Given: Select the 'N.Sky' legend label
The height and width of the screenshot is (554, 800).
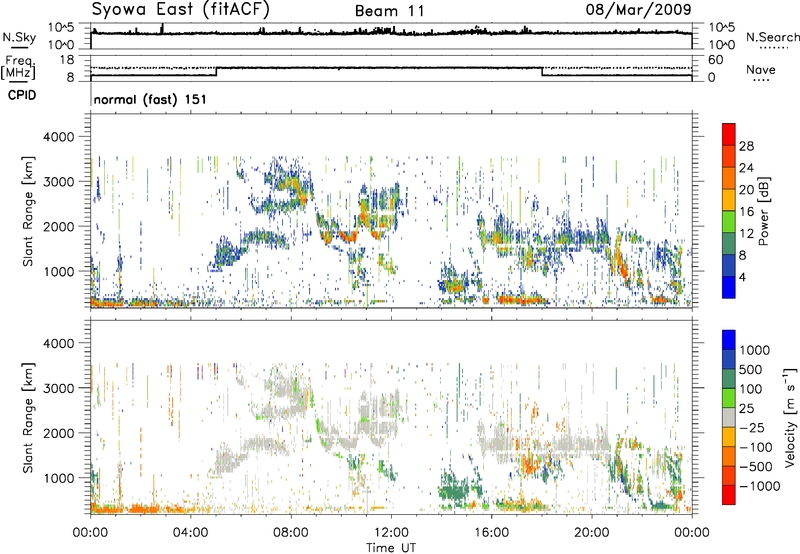Looking at the screenshot, I should coord(19,37).
